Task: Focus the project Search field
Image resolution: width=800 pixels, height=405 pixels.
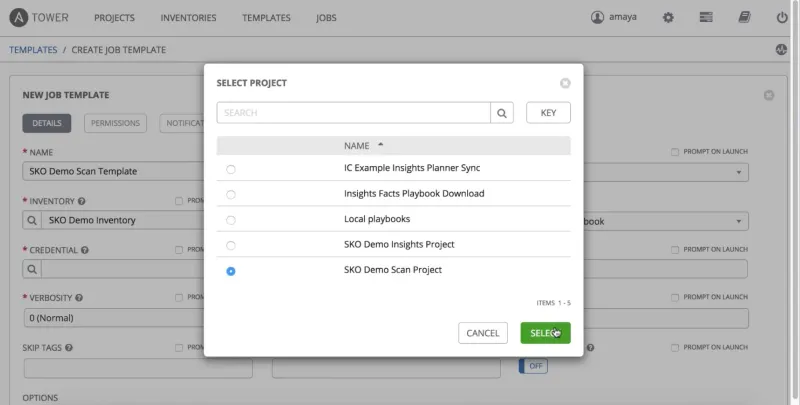Action: pyautogui.click(x=354, y=113)
